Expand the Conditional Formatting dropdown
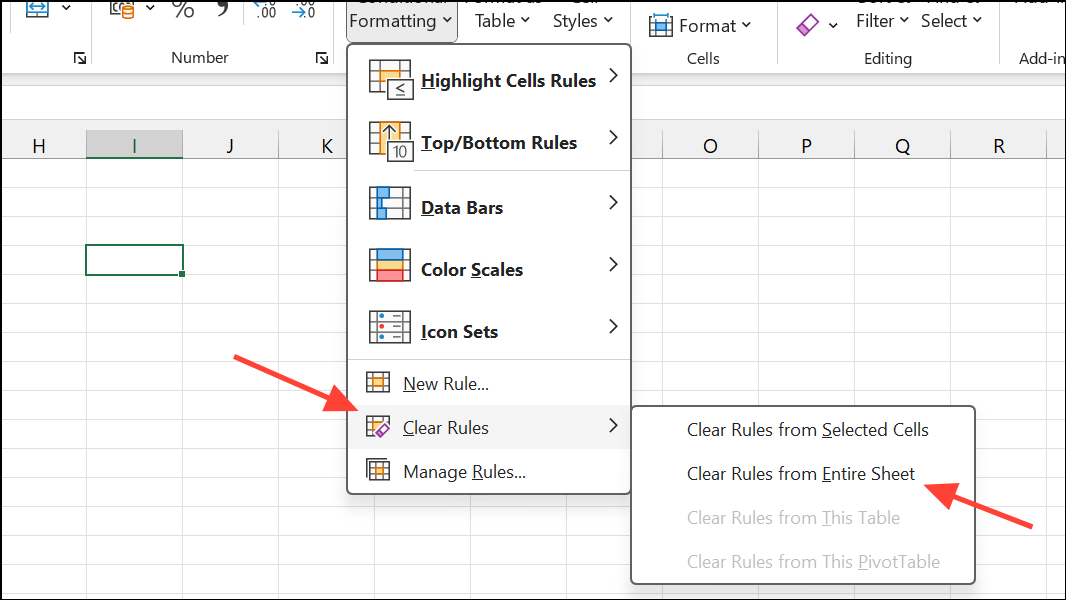1066x600 pixels. pyautogui.click(x=400, y=20)
